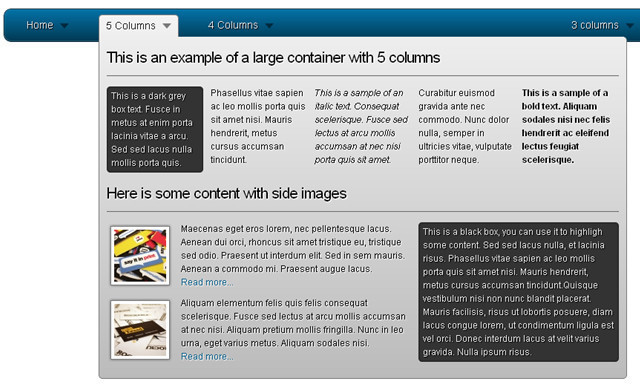Click the 'Curabitur euismod' column text
This screenshot has width=640, height=386.
coord(465,126)
